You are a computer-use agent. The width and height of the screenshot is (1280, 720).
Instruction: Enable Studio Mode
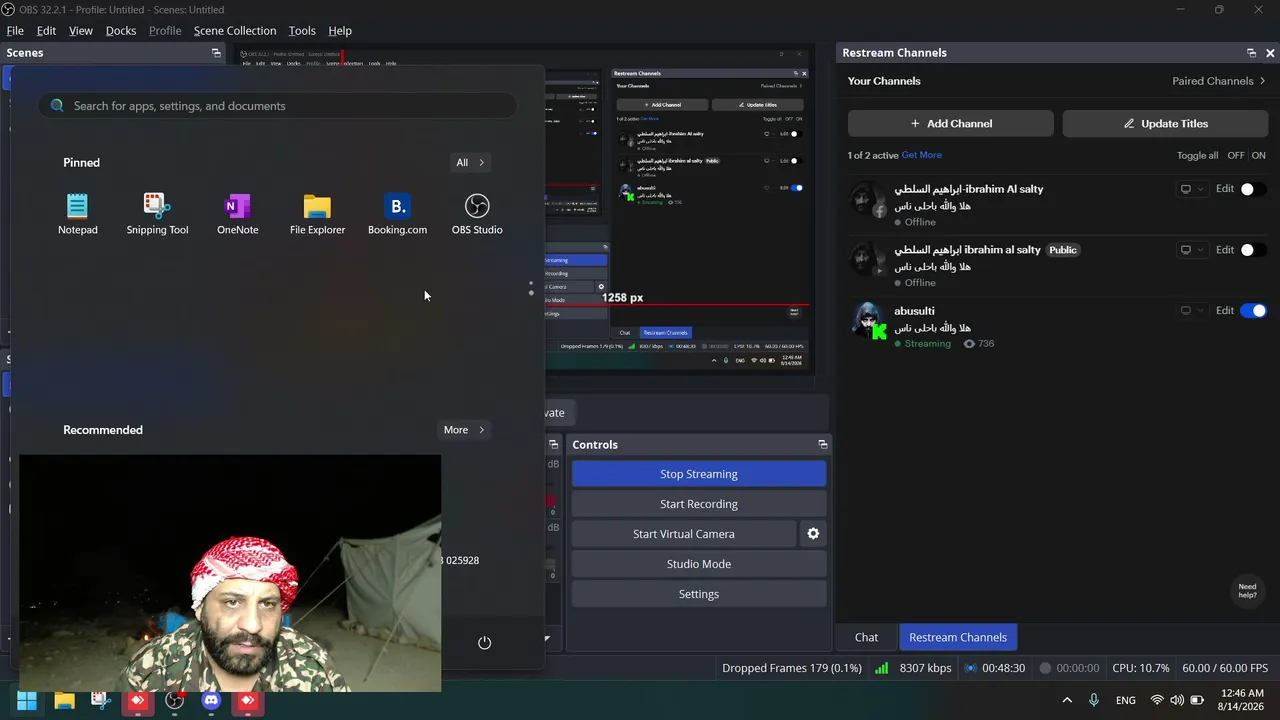click(x=699, y=564)
